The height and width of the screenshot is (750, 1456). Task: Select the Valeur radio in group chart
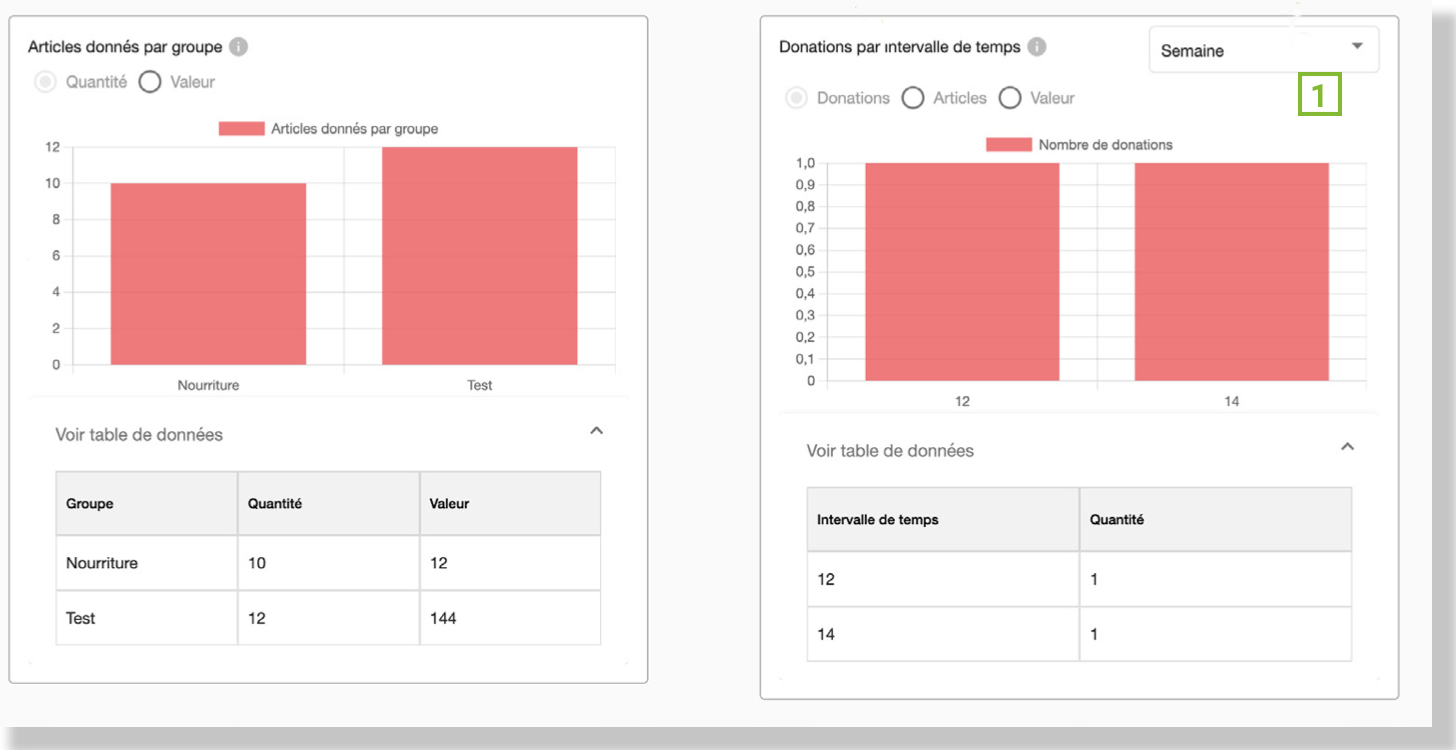pyautogui.click(x=150, y=82)
